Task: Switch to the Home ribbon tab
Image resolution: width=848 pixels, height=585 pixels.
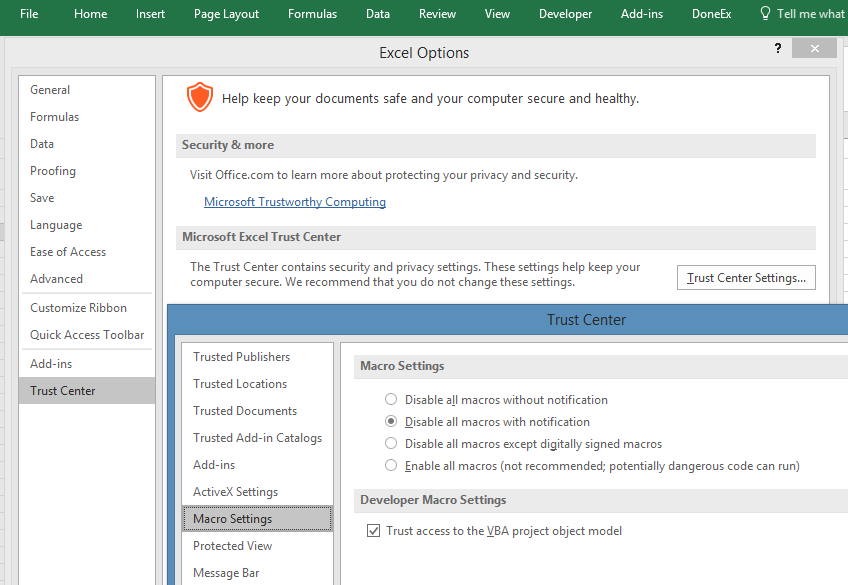Action: coord(90,14)
